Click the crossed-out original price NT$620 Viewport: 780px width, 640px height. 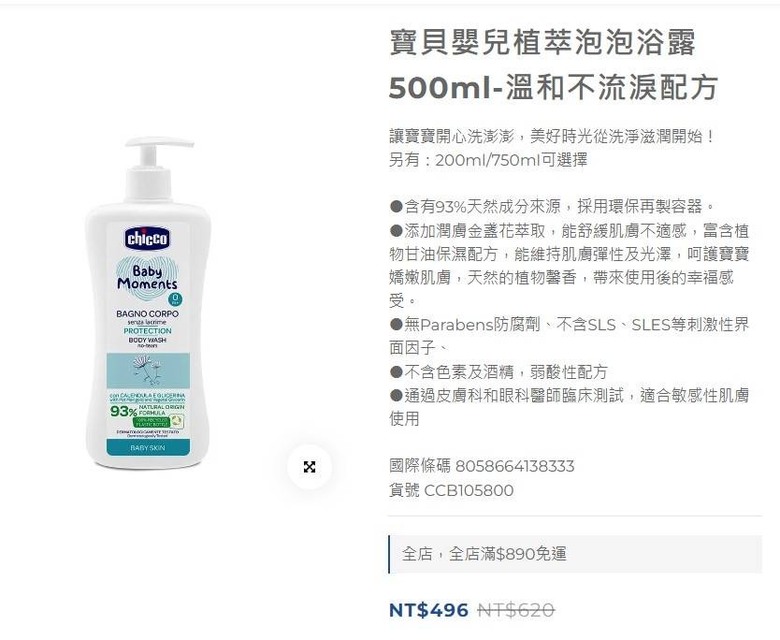click(x=516, y=610)
